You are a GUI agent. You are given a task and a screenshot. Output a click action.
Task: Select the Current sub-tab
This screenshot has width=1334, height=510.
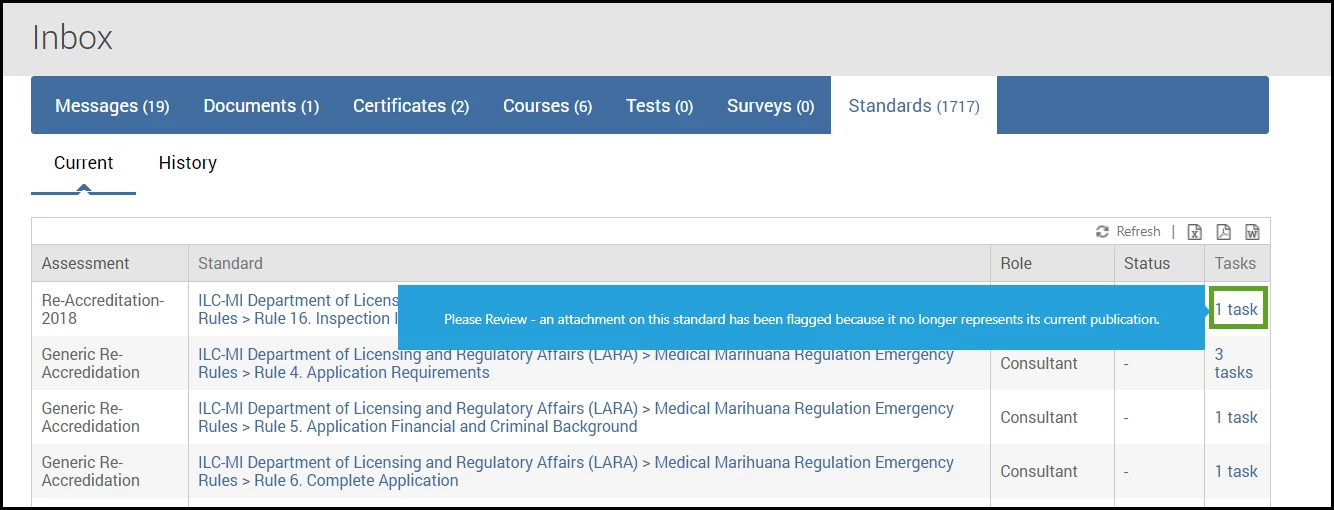(x=84, y=163)
